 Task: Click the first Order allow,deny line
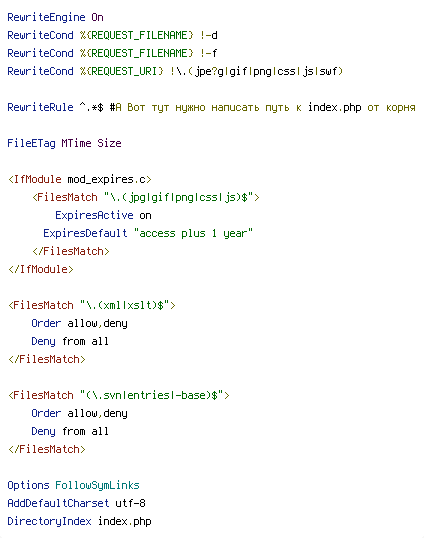pyautogui.click(x=79, y=324)
